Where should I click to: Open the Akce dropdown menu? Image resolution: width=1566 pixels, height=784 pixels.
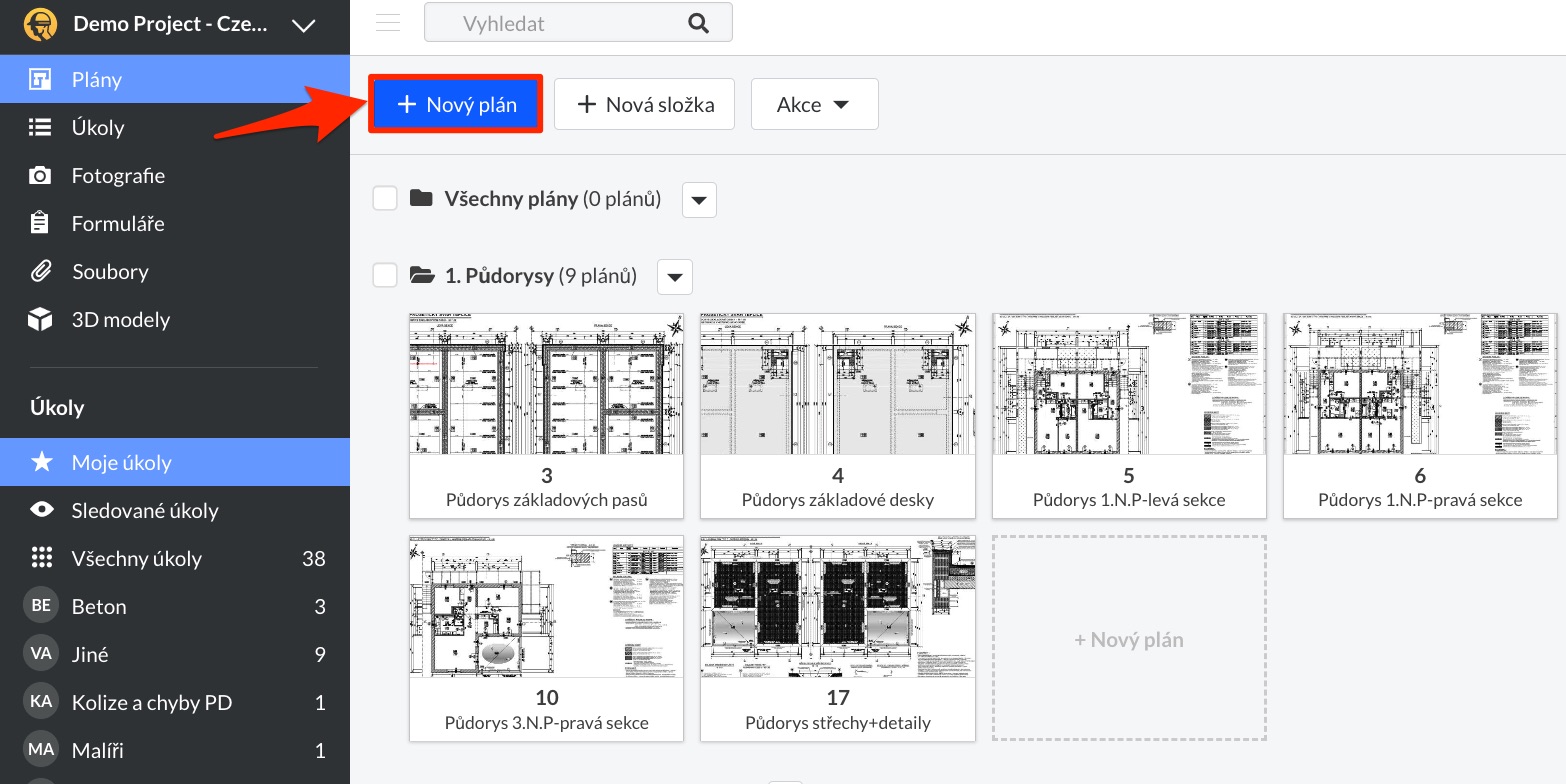tap(814, 104)
